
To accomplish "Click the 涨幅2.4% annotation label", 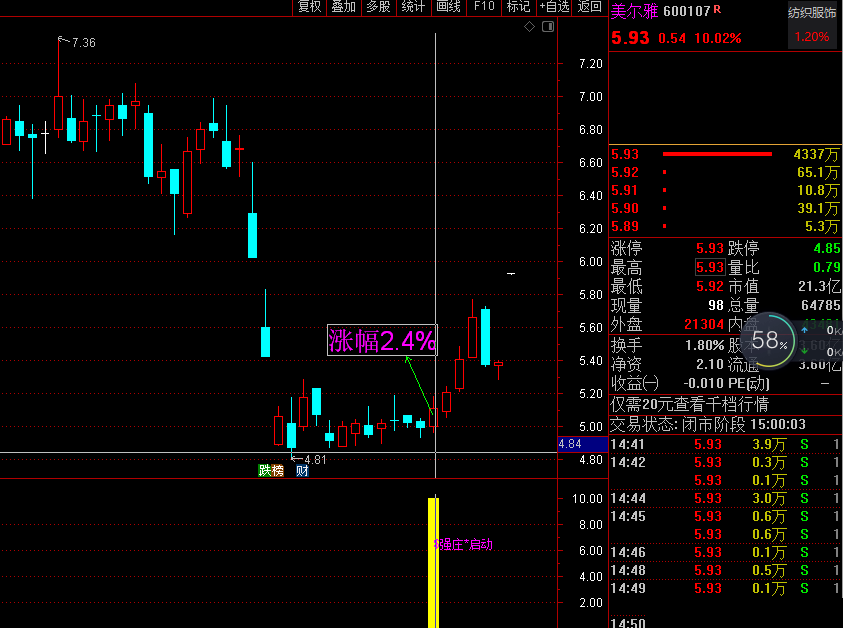I will point(382,340).
